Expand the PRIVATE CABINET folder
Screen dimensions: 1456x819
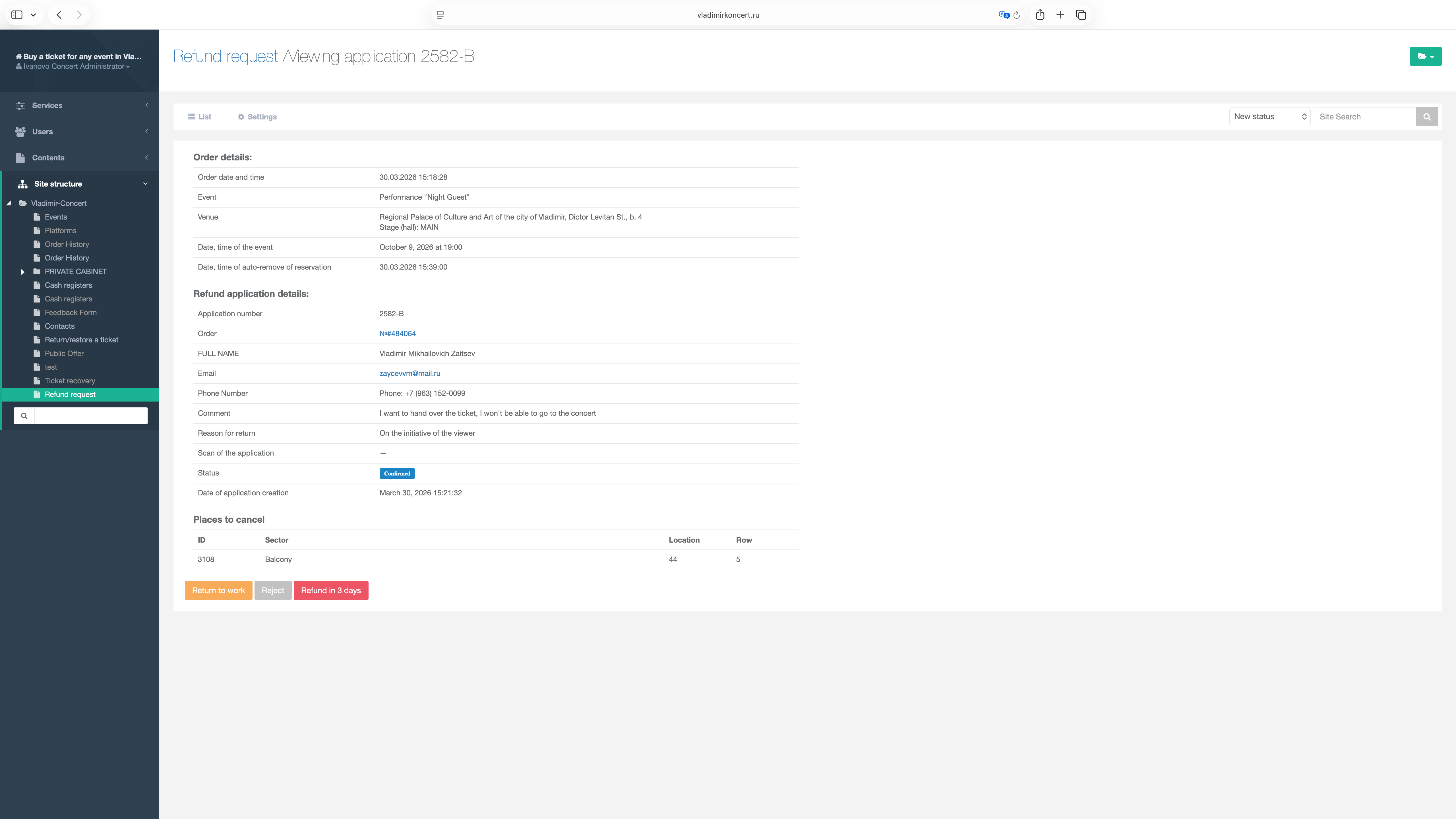point(23,272)
